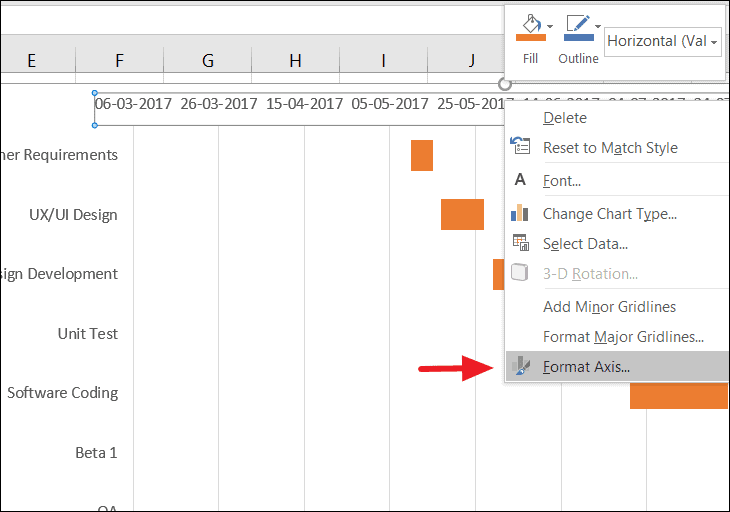
Task: Click the blue Outline color swatch
Action: [579, 37]
